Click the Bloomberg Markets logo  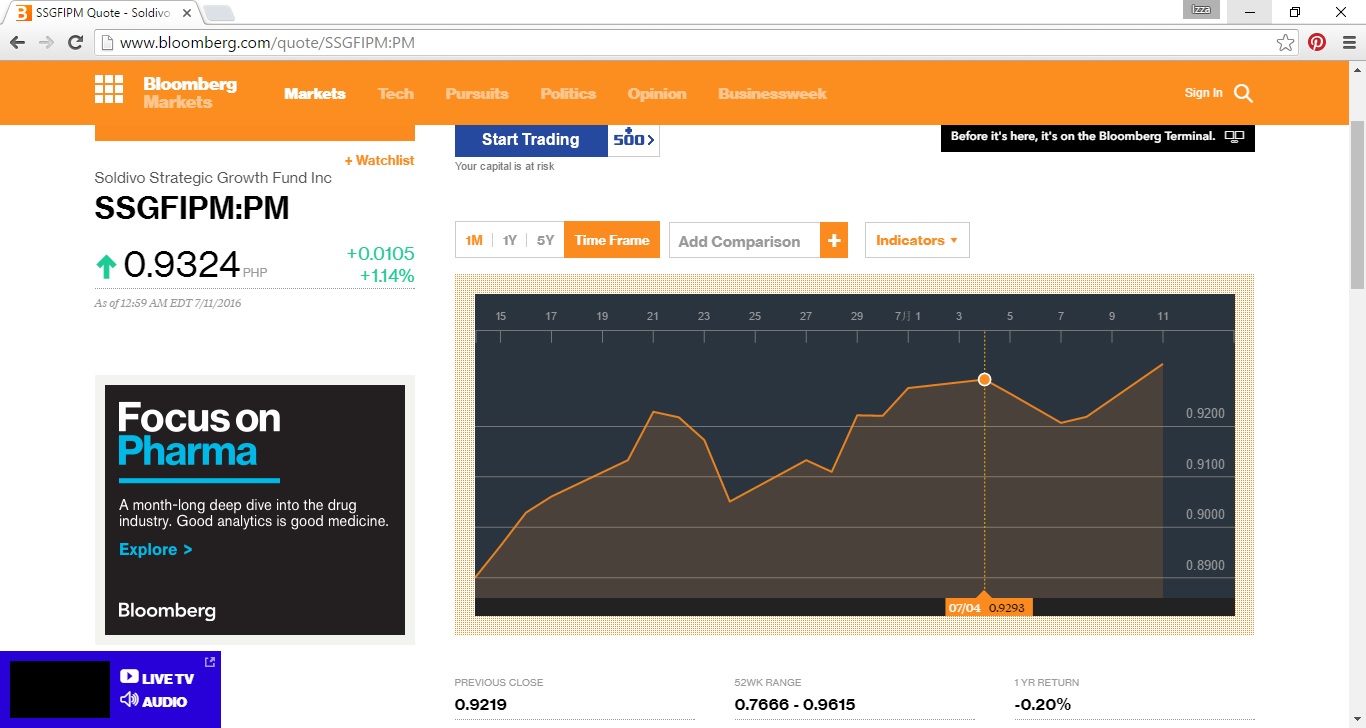point(190,92)
